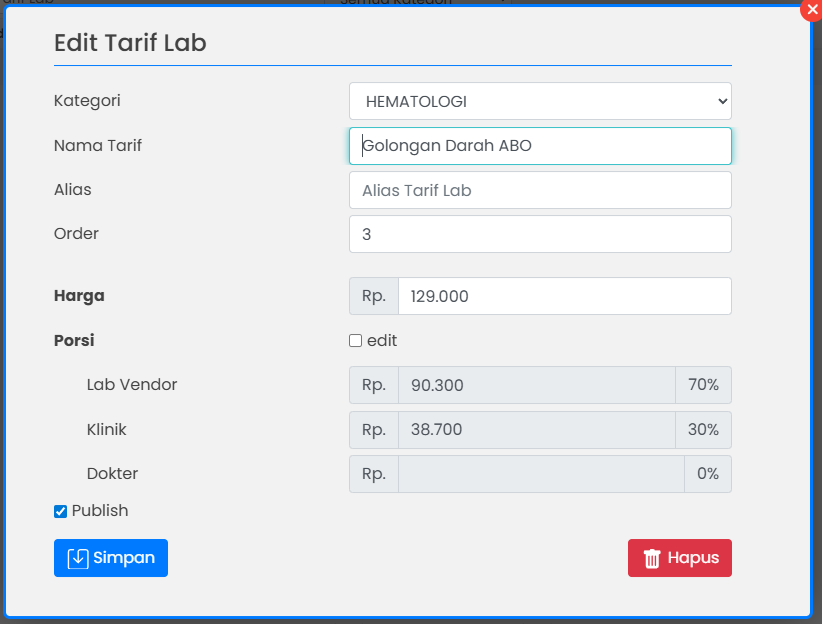Screen dimensions: 822x624
Task: Focus the Alias Tarif Lab field
Action: point(540,190)
